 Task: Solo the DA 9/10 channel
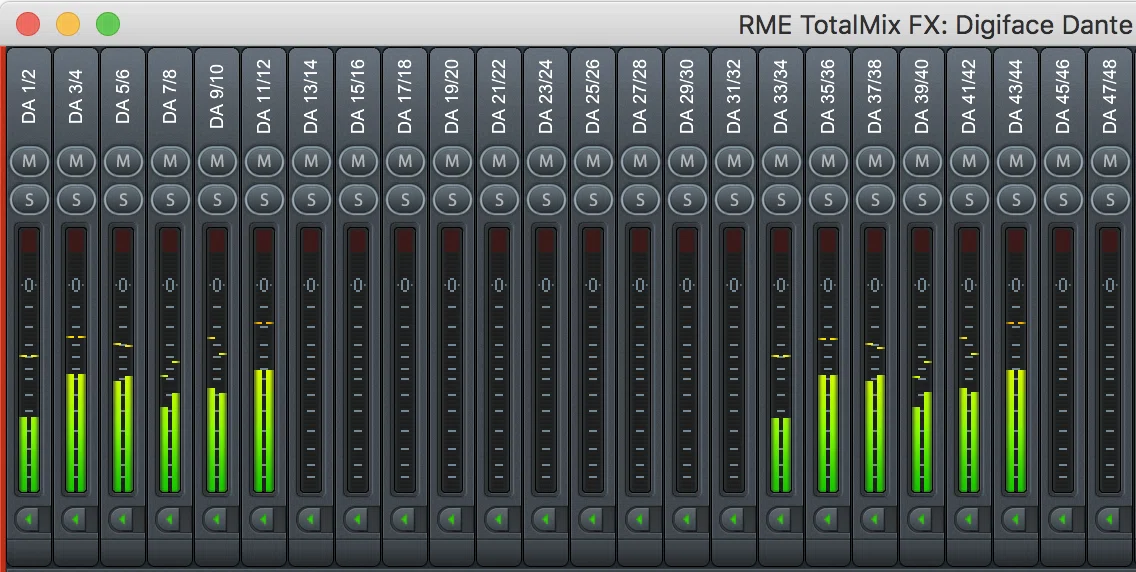coord(217,199)
